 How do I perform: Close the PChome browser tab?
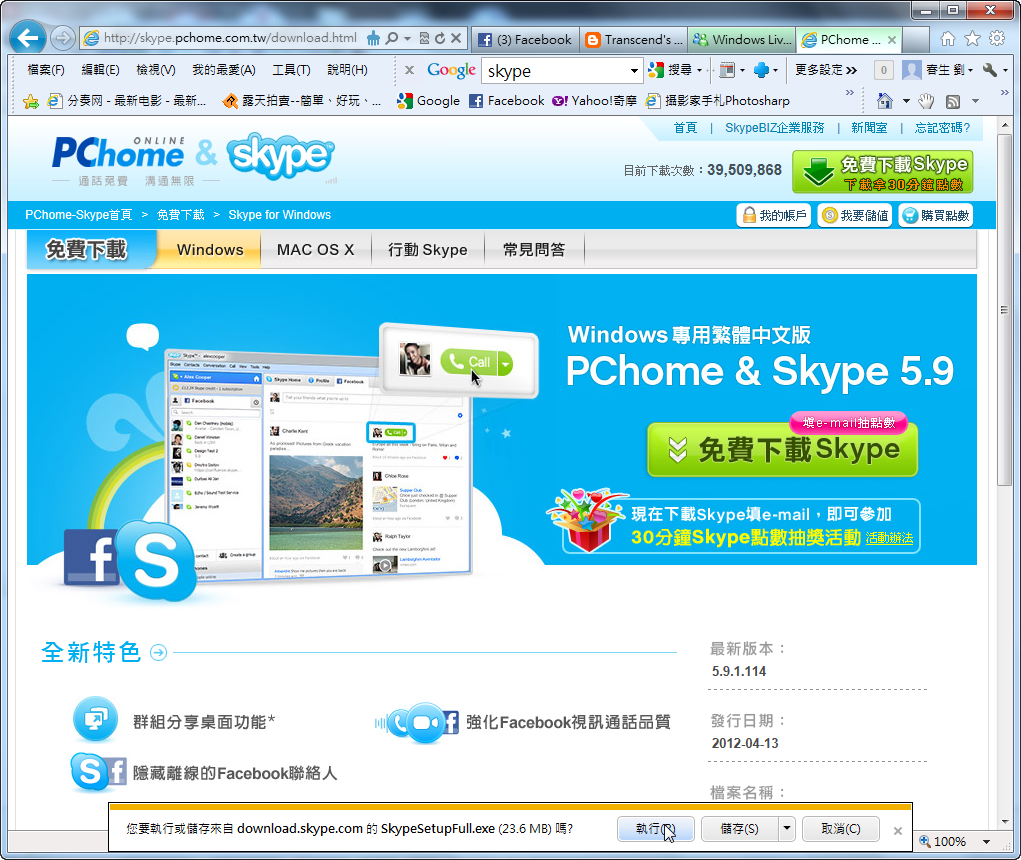coord(891,40)
